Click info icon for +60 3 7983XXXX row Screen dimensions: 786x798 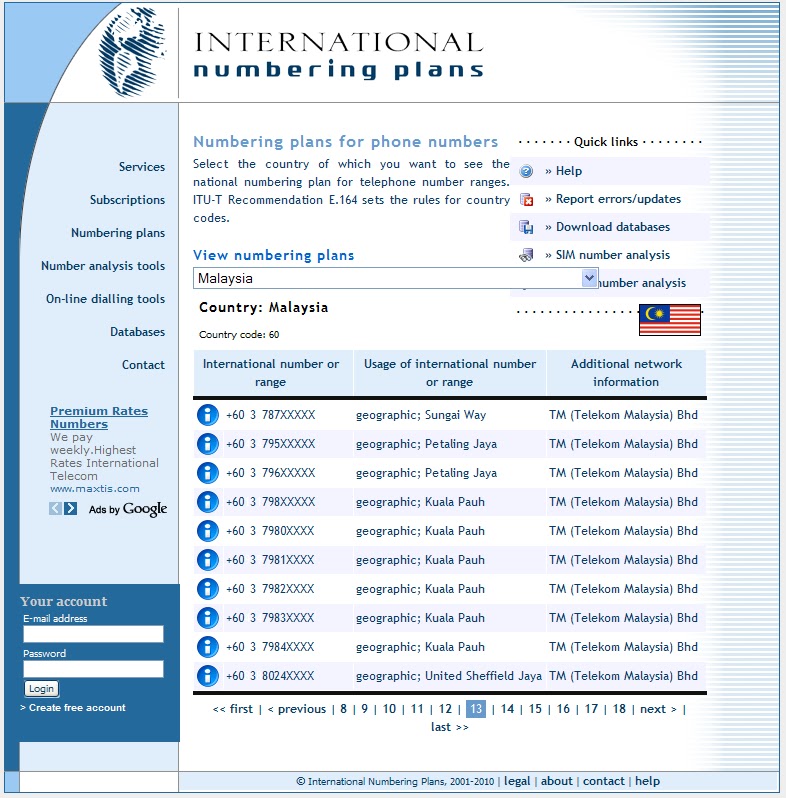[208, 618]
